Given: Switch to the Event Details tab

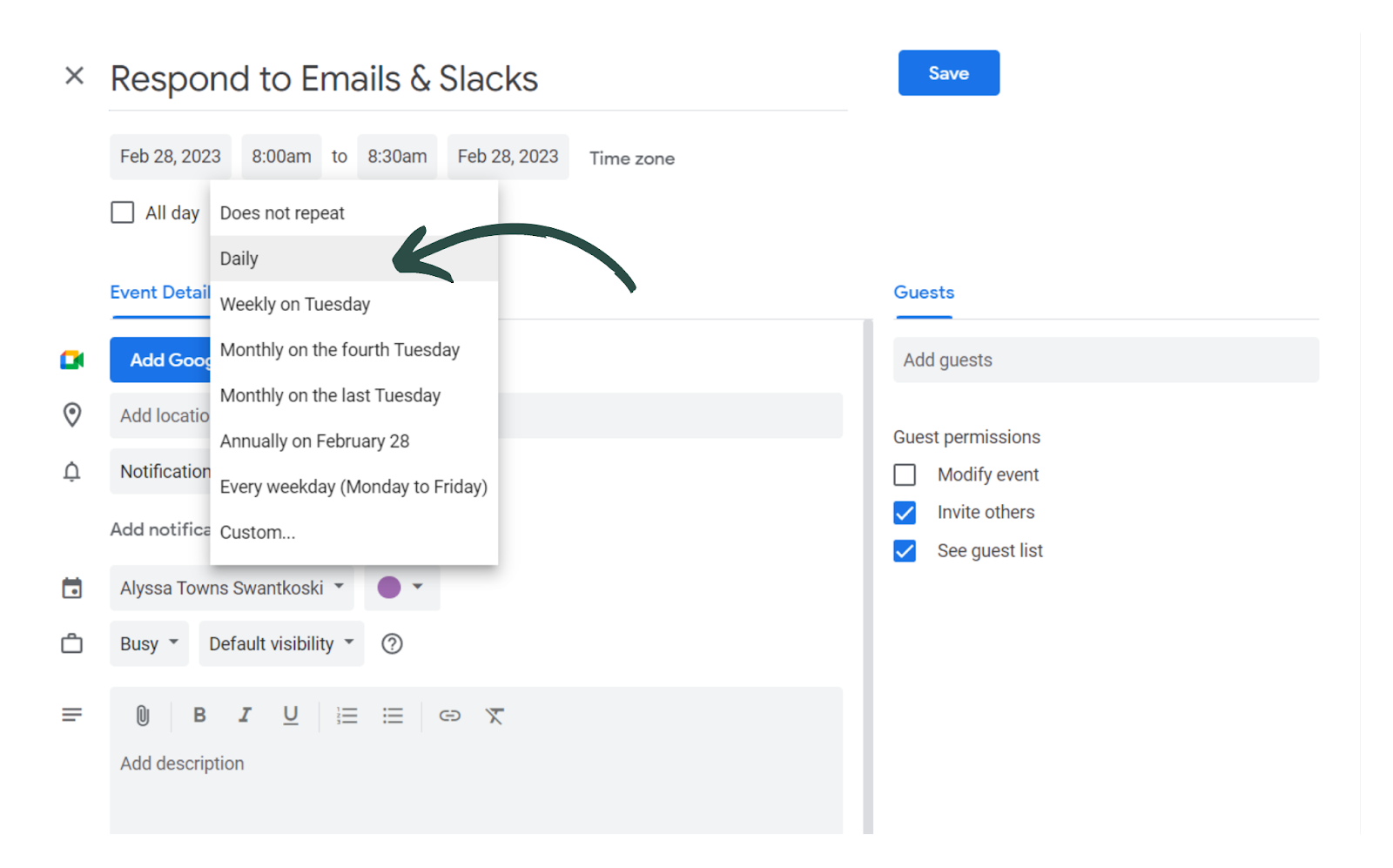Looking at the screenshot, I should click(x=160, y=293).
